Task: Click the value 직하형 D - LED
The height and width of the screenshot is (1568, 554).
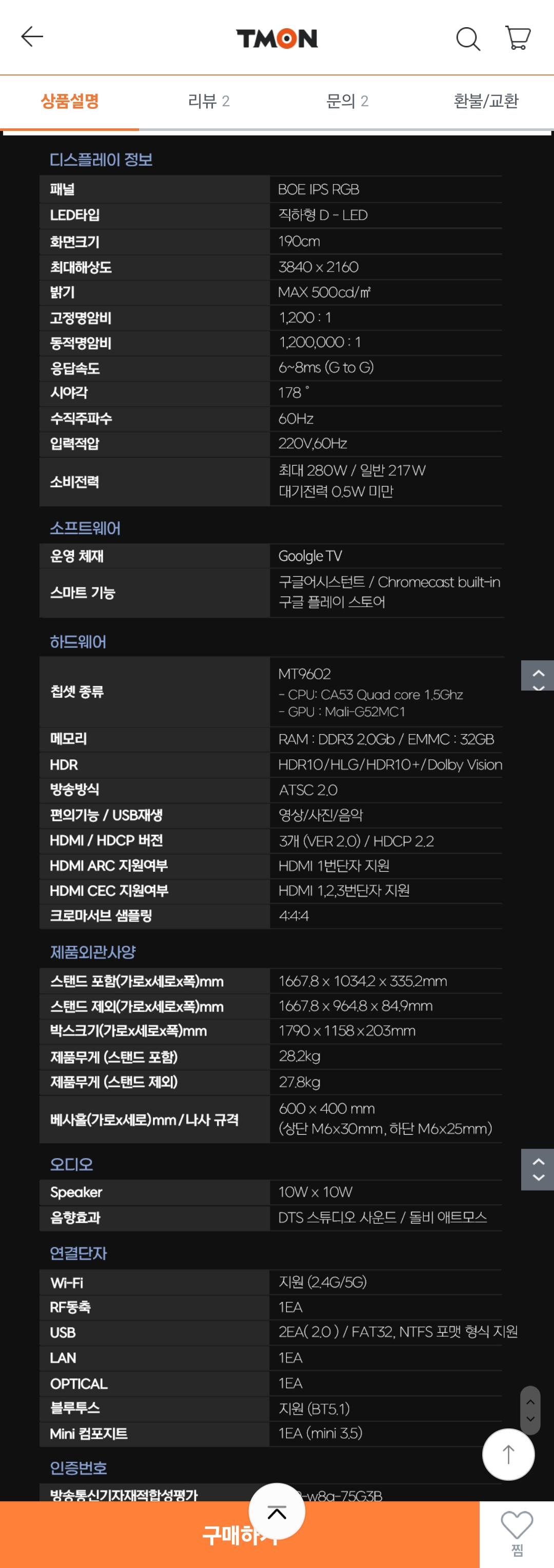Action: pos(323,215)
